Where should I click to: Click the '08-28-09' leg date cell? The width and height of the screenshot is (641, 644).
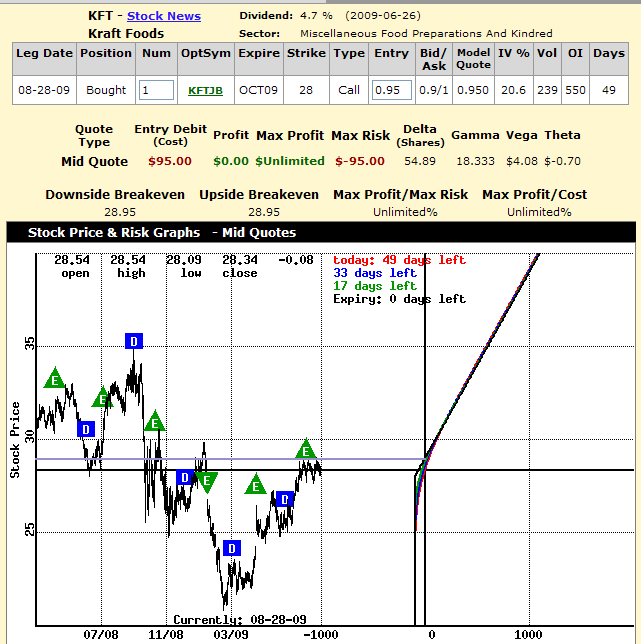(44, 90)
